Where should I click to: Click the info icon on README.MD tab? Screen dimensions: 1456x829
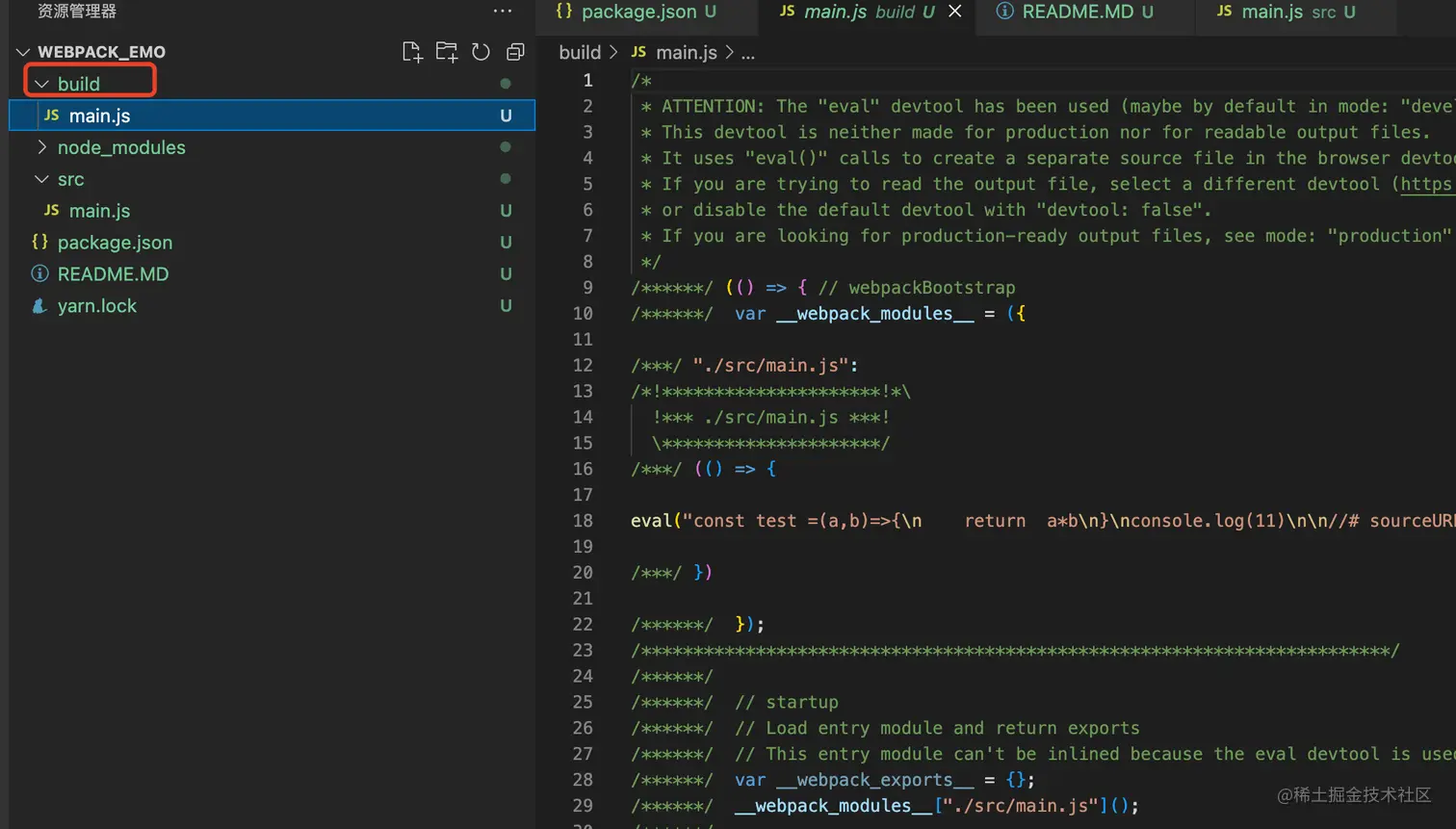click(1005, 11)
